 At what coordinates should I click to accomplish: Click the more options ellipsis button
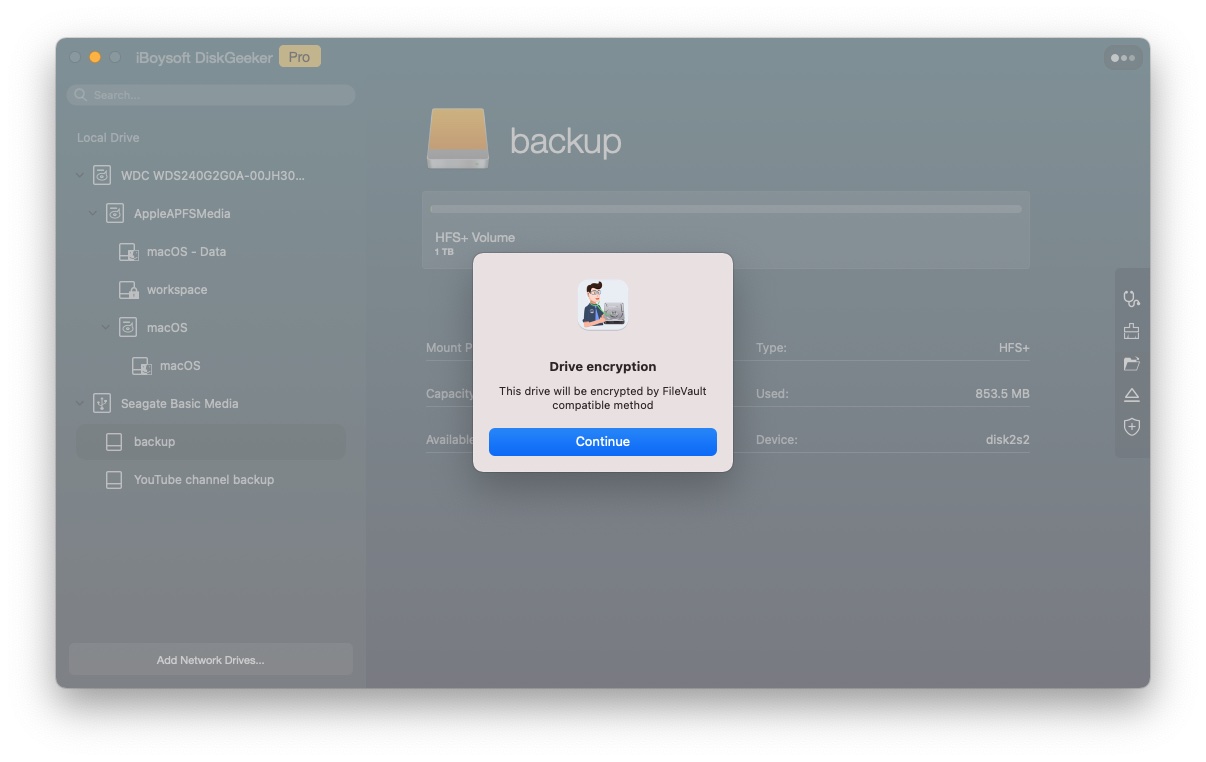click(x=1123, y=57)
